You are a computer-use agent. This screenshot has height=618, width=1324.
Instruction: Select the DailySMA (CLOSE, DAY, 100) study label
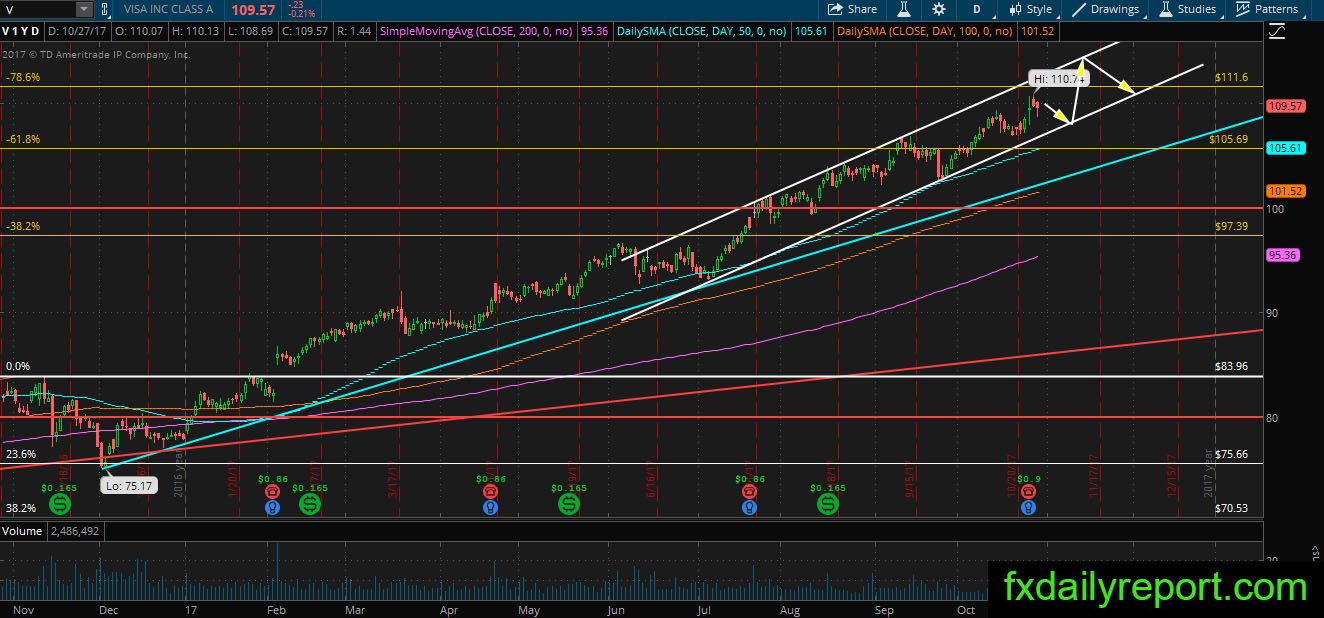pyautogui.click(x=927, y=31)
